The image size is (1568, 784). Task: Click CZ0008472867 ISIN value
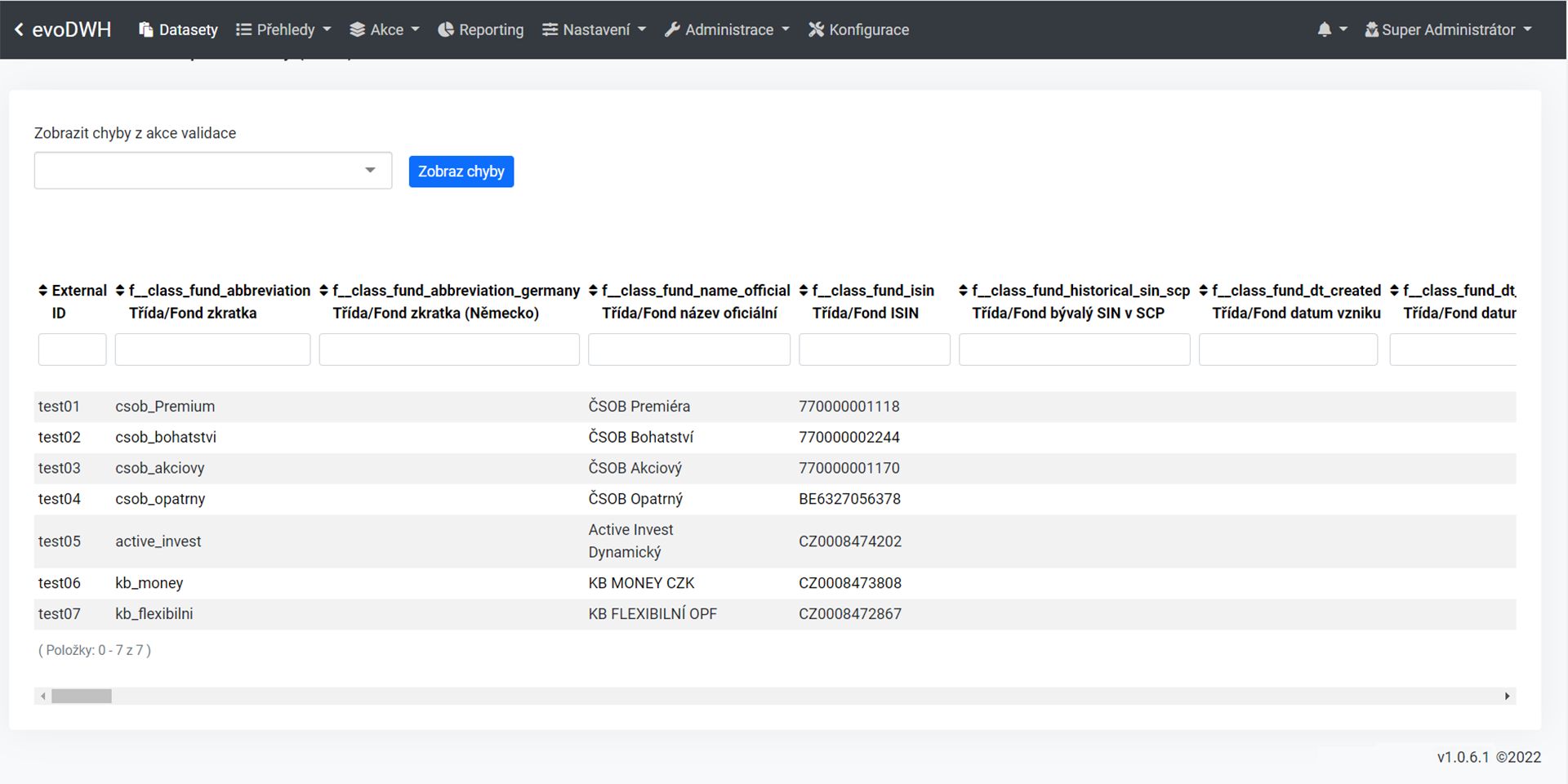tap(850, 614)
